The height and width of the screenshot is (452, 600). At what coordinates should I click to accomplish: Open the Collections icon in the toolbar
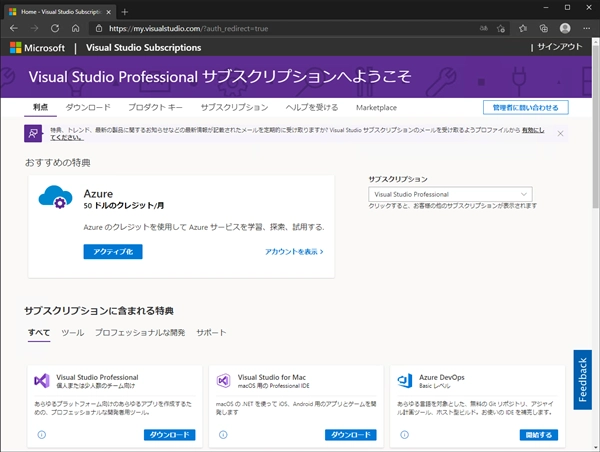[x=544, y=28]
